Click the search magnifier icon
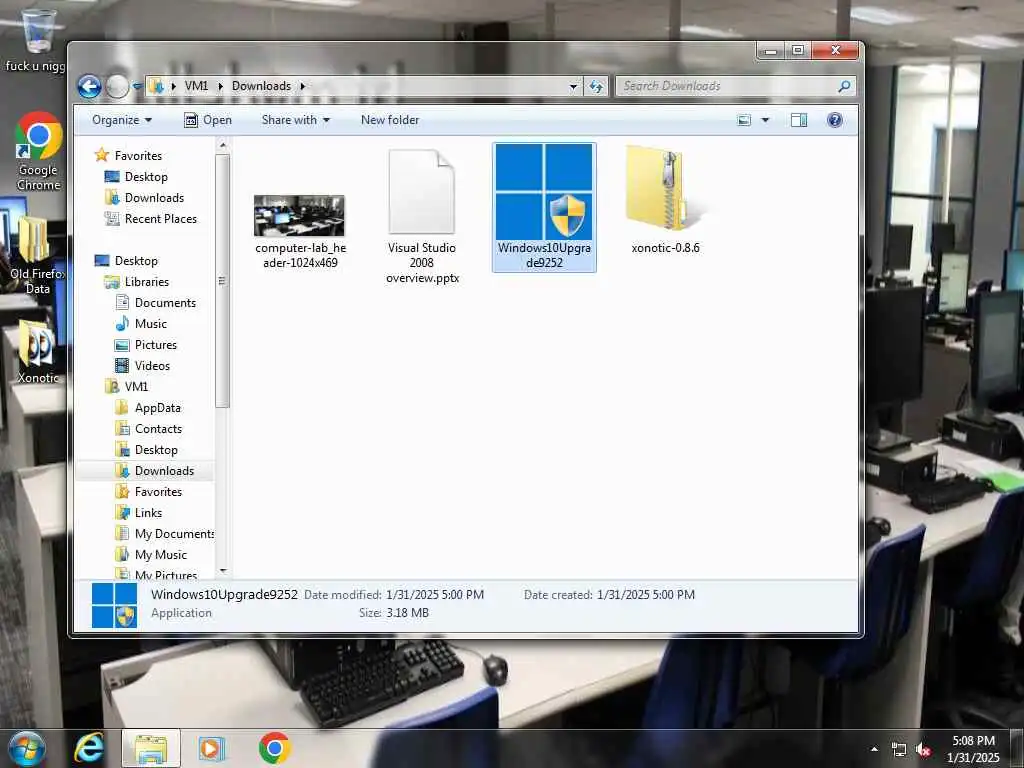Image resolution: width=1024 pixels, height=768 pixels. [x=844, y=86]
